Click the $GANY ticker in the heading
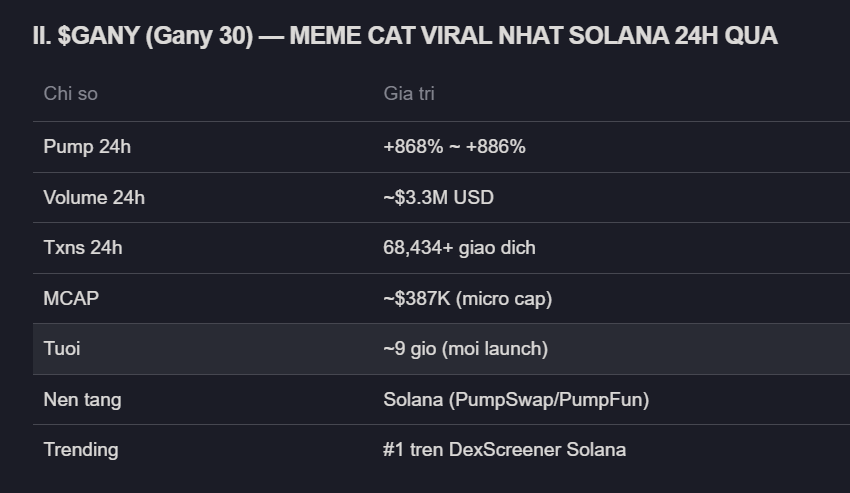The height and width of the screenshot is (493, 850). (94, 36)
